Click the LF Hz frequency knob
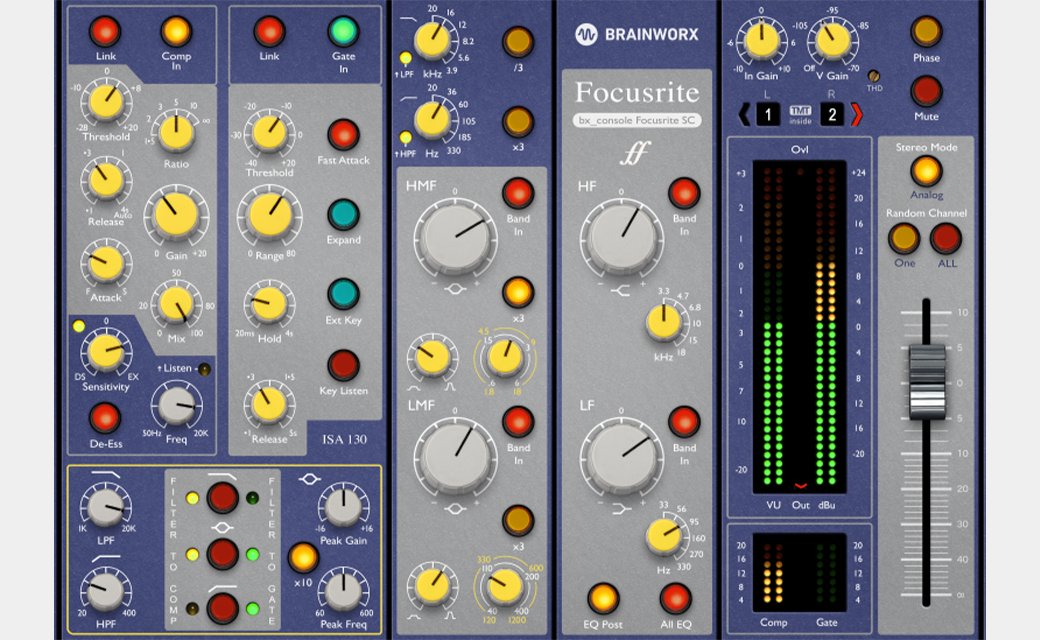The image size is (1040, 640). (x=664, y=537)
